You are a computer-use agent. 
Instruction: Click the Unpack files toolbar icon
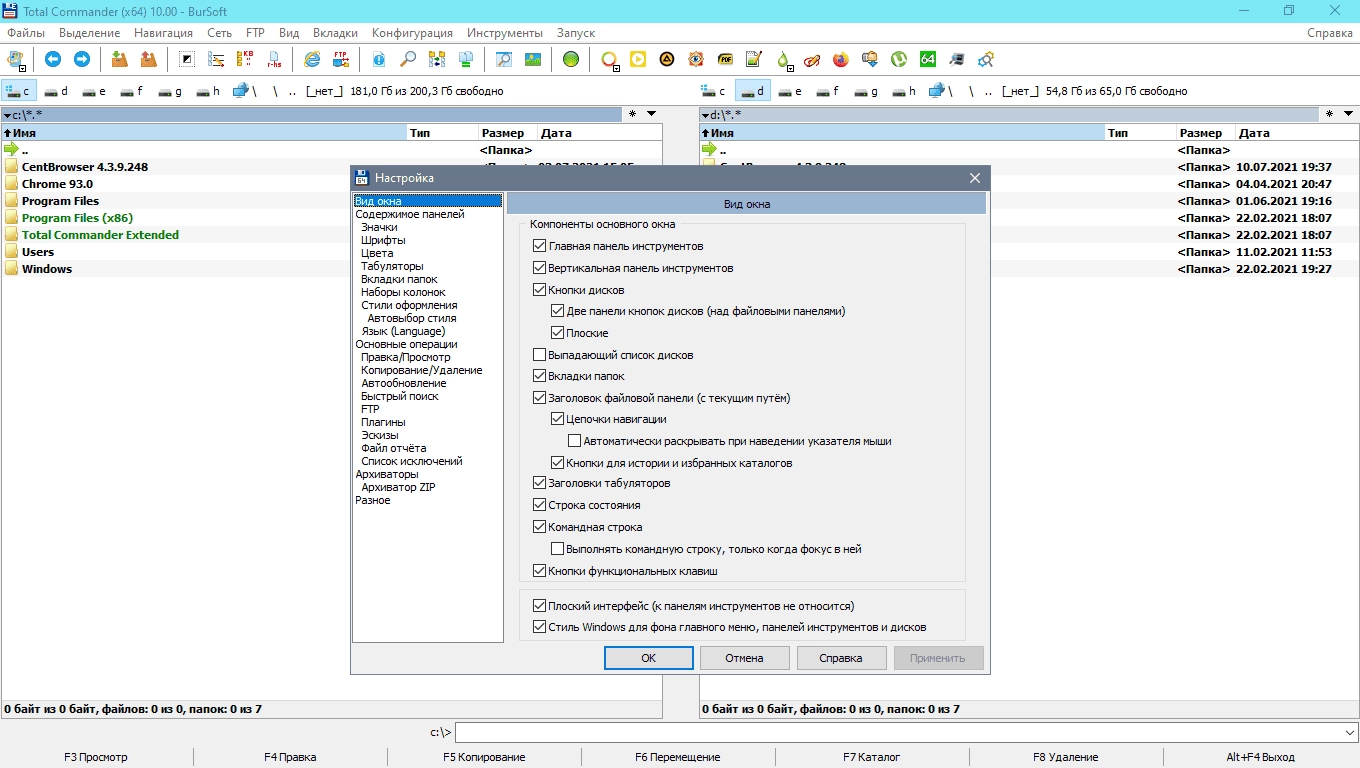coord(148,59)
